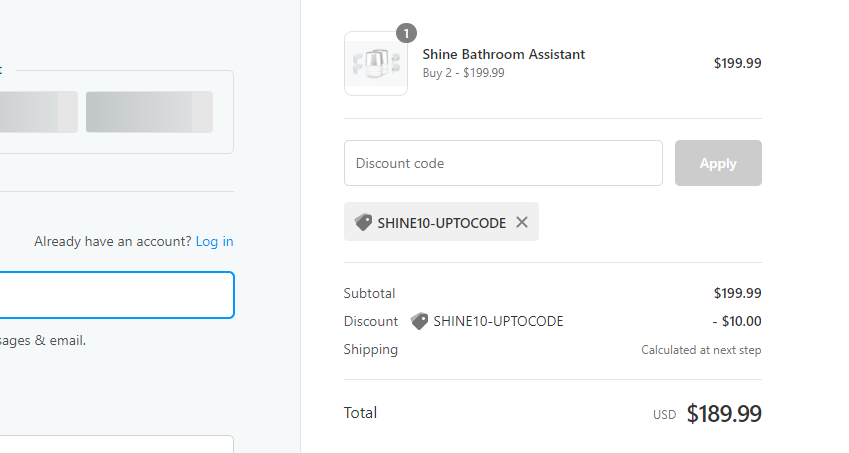The width and height of the screenshot is (849, 453).
Task: Click the $189.99 total amount
Action: [724, 414]
